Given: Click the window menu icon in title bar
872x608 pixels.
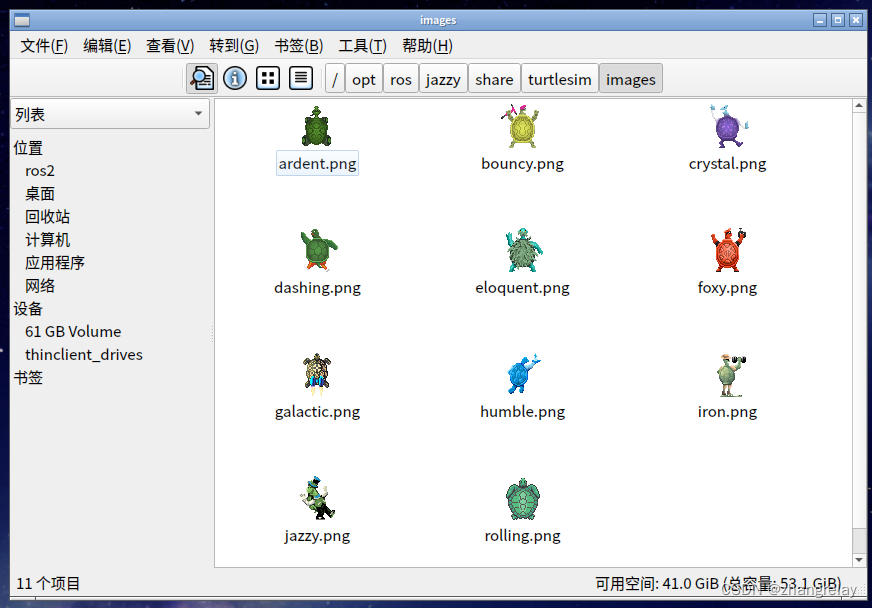Looking at the screenshot, I should coord(22,21).
